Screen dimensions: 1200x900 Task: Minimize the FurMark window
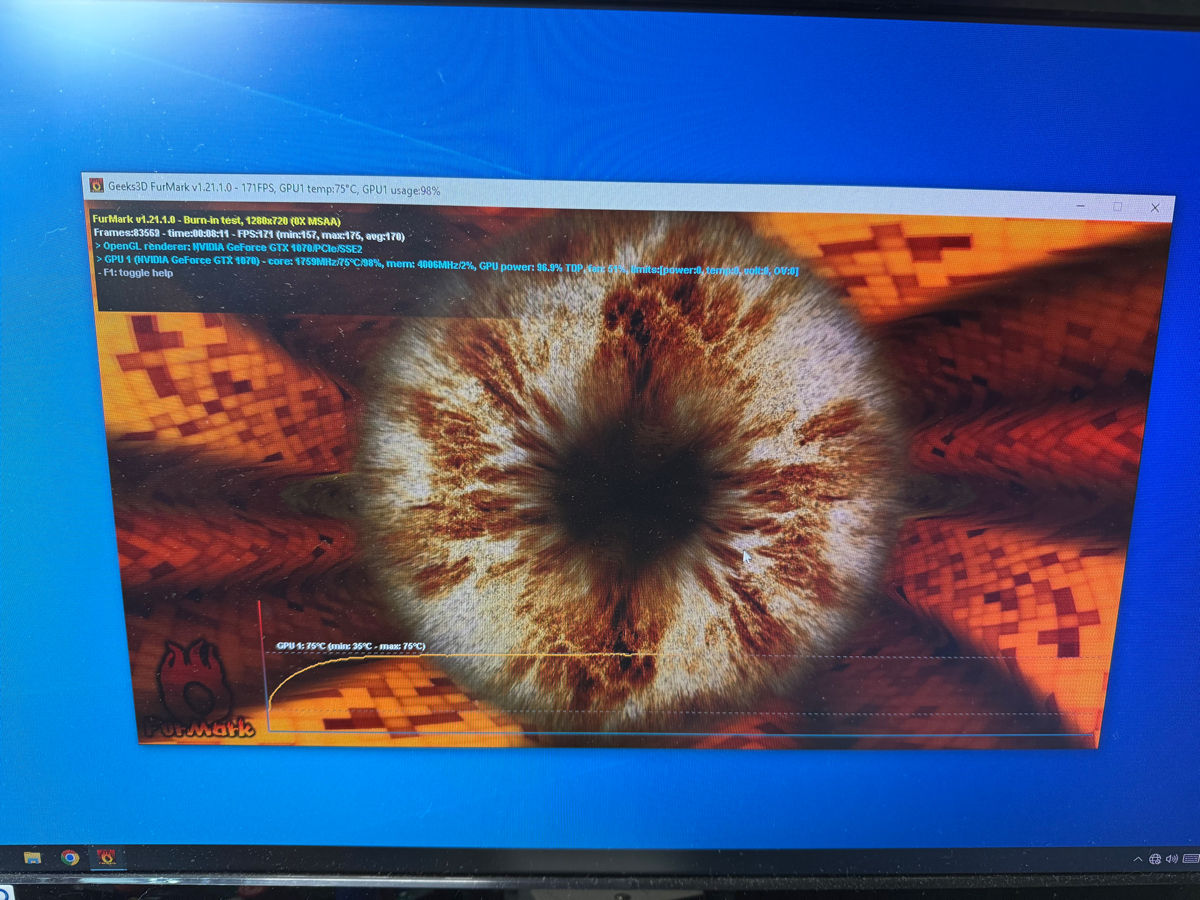click(1081, 206)
